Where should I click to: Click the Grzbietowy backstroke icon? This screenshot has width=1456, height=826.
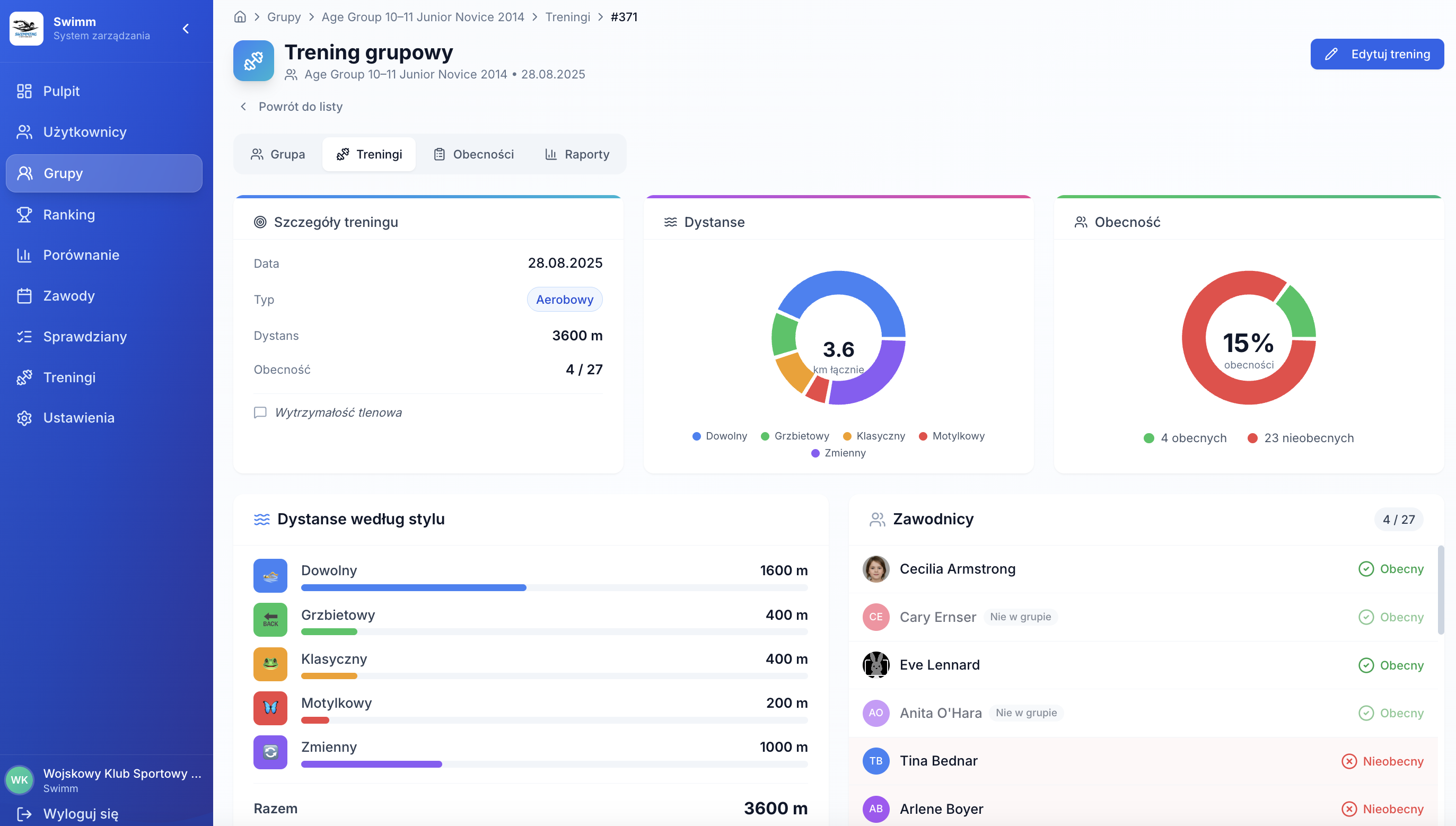[270, 620]
